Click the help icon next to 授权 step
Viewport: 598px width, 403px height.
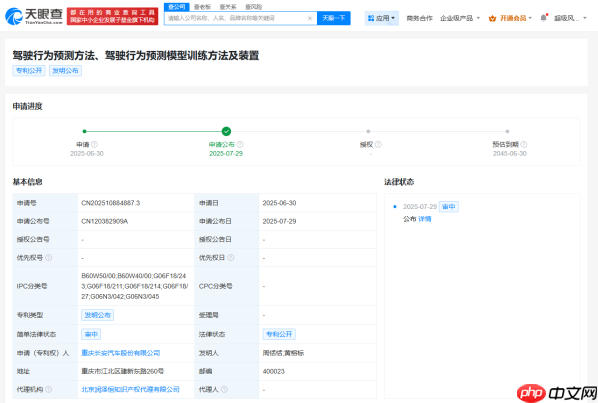[x=378, y=145]
